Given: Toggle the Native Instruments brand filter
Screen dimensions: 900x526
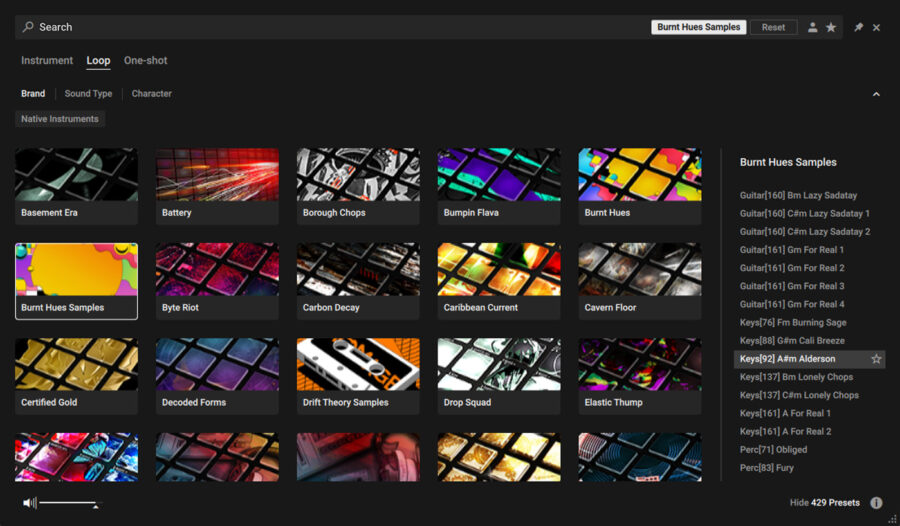Looking at the screenshot, I should pos(60,119).
